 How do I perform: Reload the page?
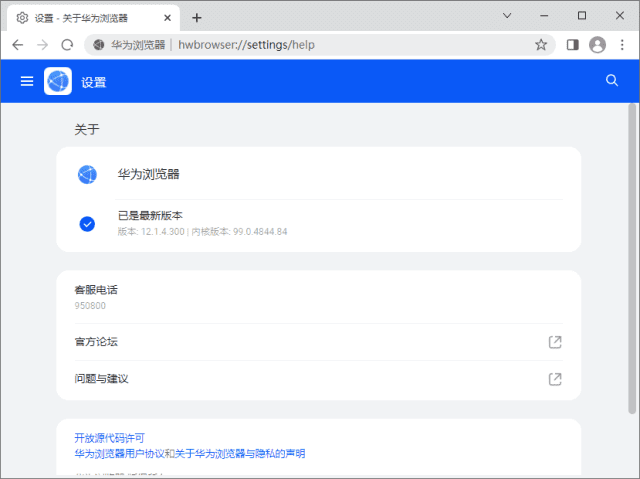coord(67,45)
